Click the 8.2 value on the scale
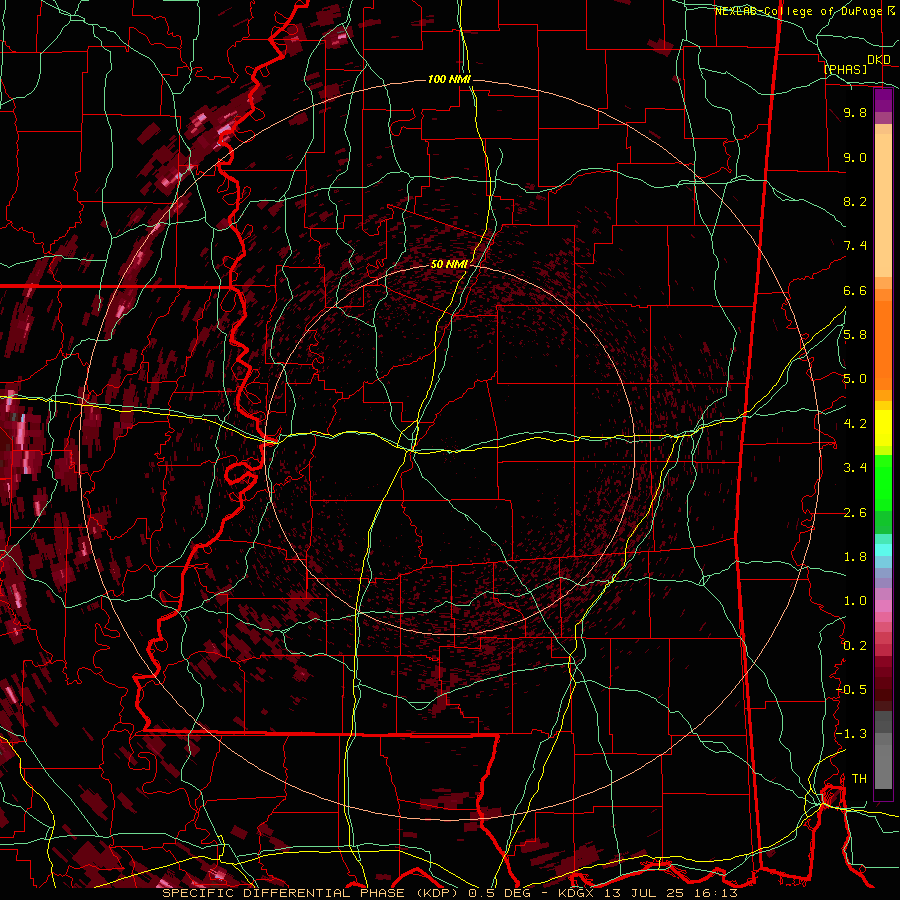900x900 pixels. tap(855, 201)
